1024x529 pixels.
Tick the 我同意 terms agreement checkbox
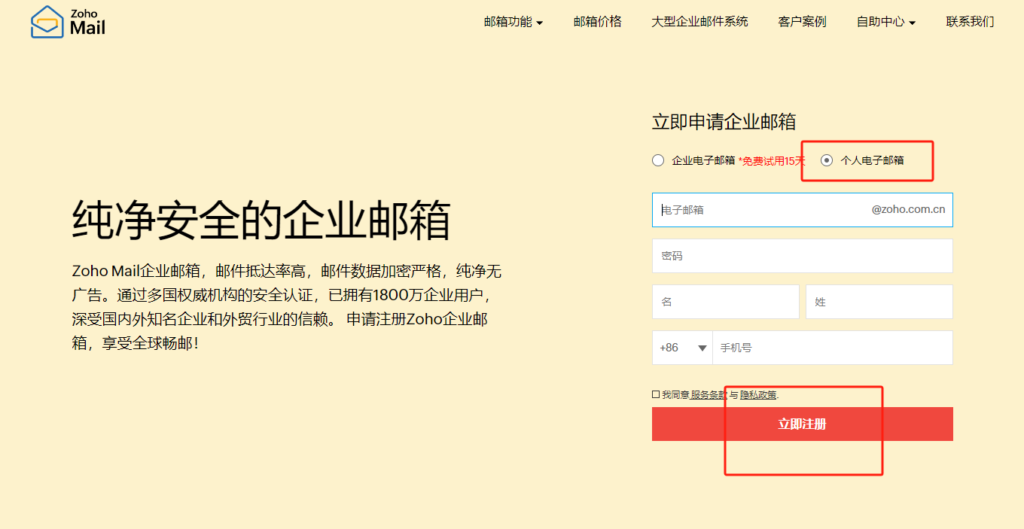tap(656, 394)
